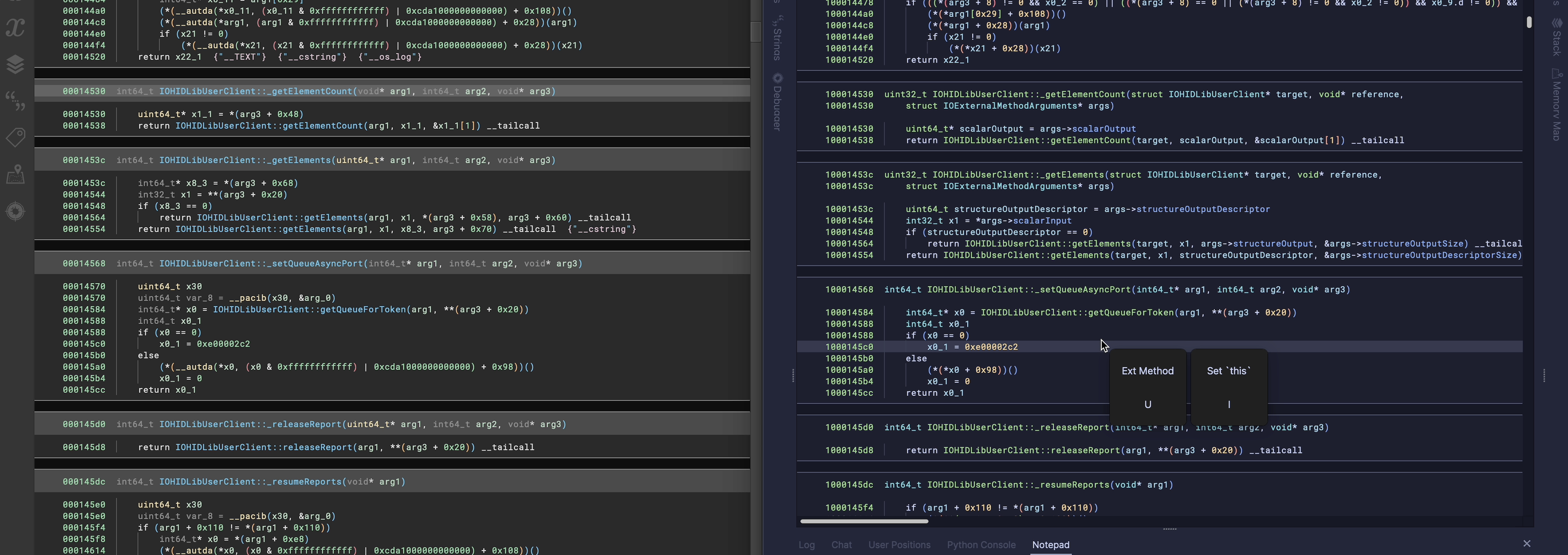Switch to the Log tab
This screenshot has width=1568, height=555.
(x=807, y=545)
